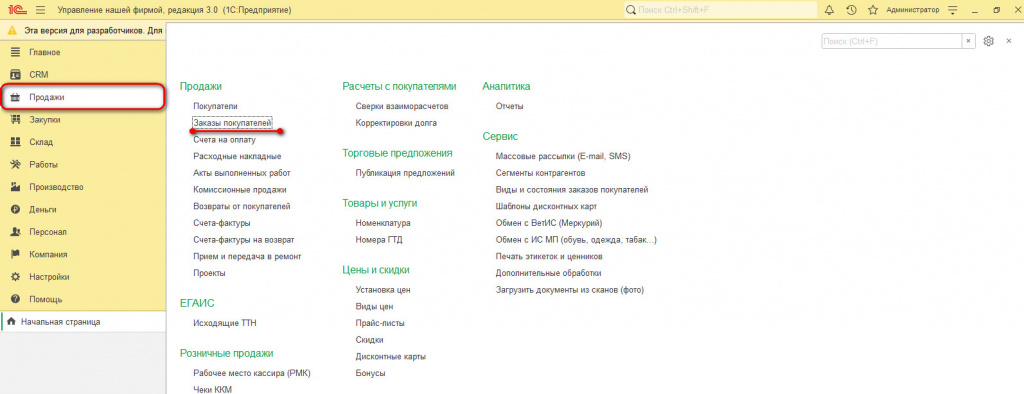
Task: Open notifications bell icon
Action: click(829, 10)
